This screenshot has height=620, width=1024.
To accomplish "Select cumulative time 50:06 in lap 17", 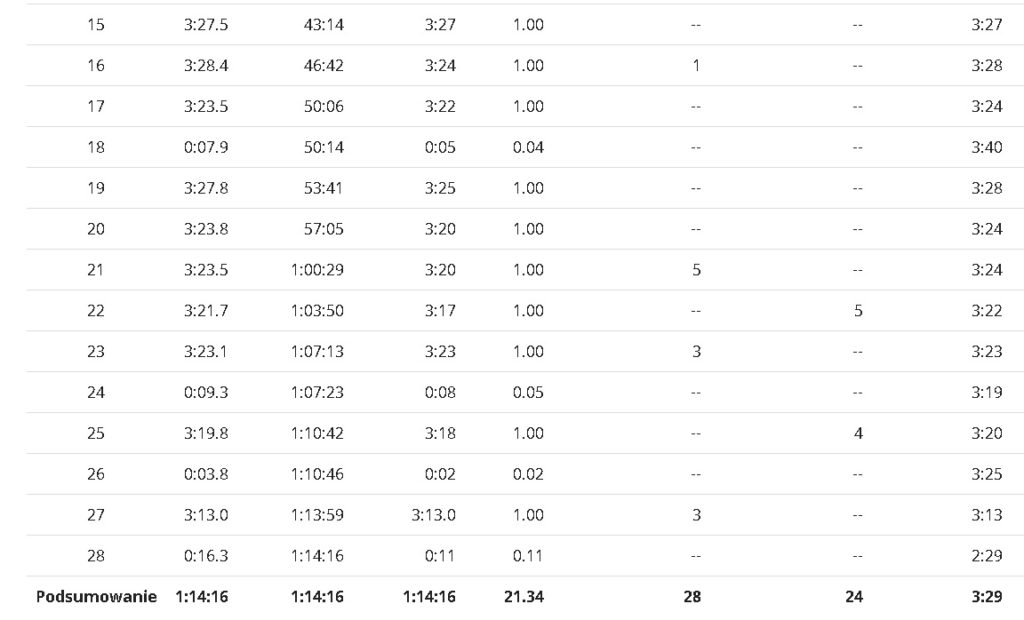I will [323, 106].
